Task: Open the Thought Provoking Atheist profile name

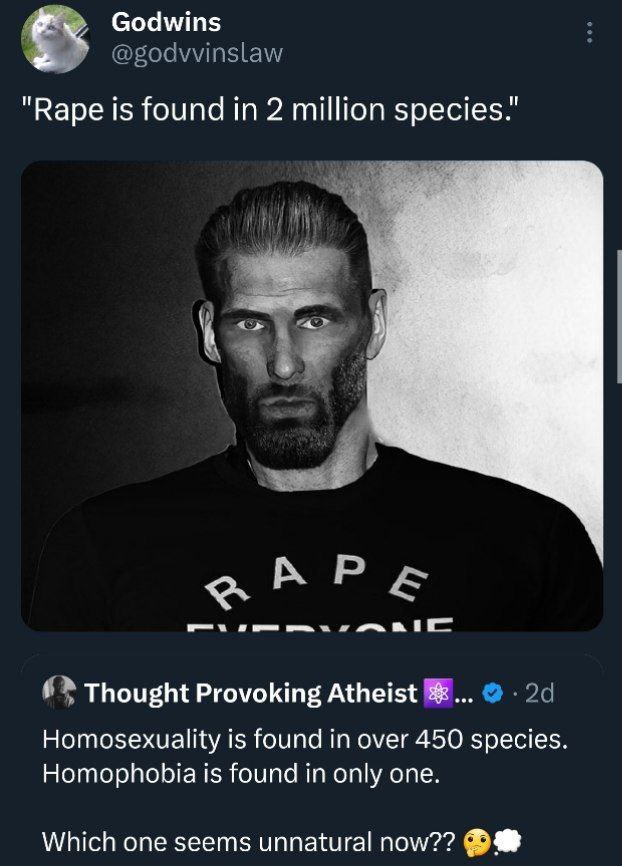Action: point(250,692)
